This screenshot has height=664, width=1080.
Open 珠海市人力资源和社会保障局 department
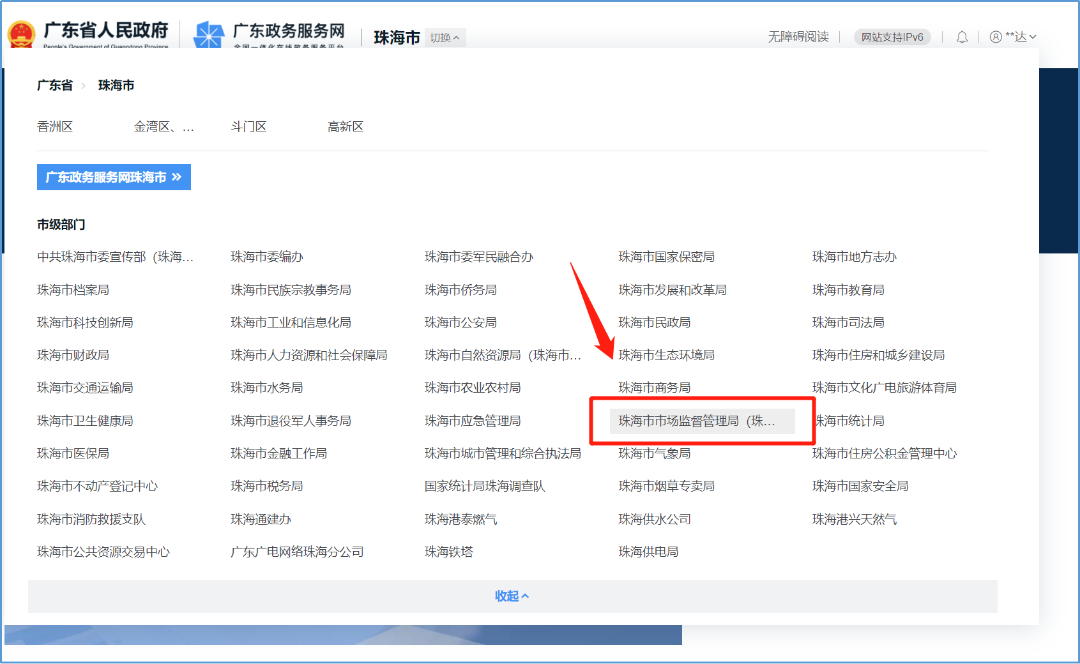(x=309, y=355)
